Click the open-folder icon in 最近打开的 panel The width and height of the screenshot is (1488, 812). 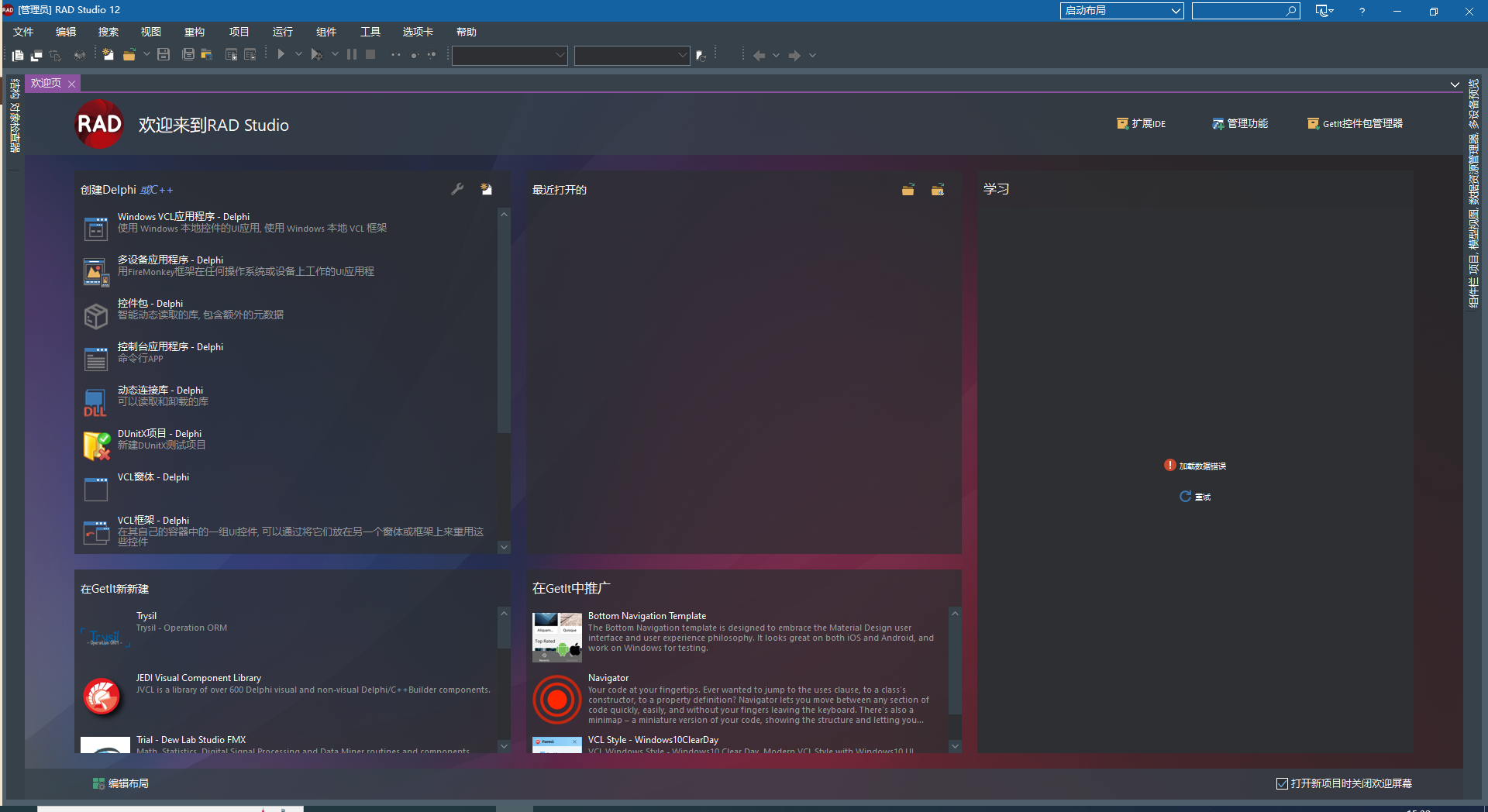908,190
